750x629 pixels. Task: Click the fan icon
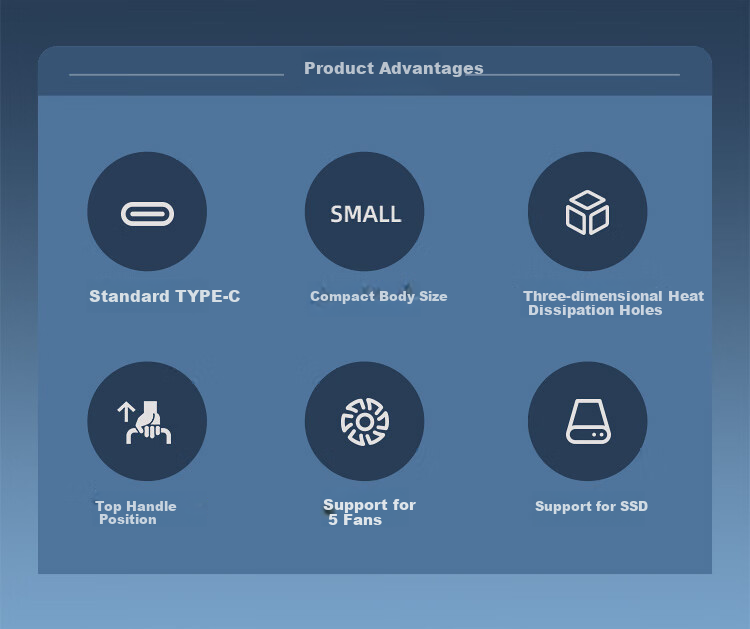364,422
